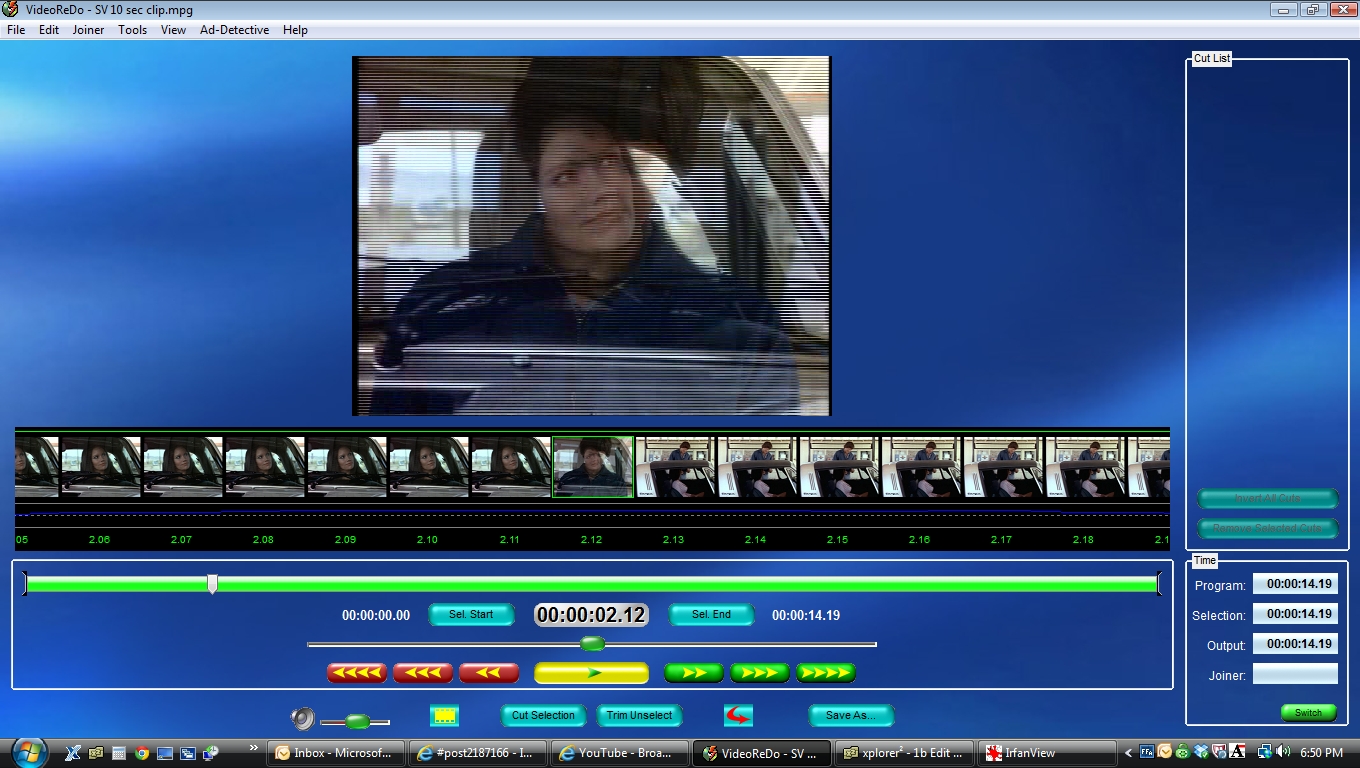This screenshot has height=768, width=1360.
Task: Open the Joiner menu
Action: (88, 30)
